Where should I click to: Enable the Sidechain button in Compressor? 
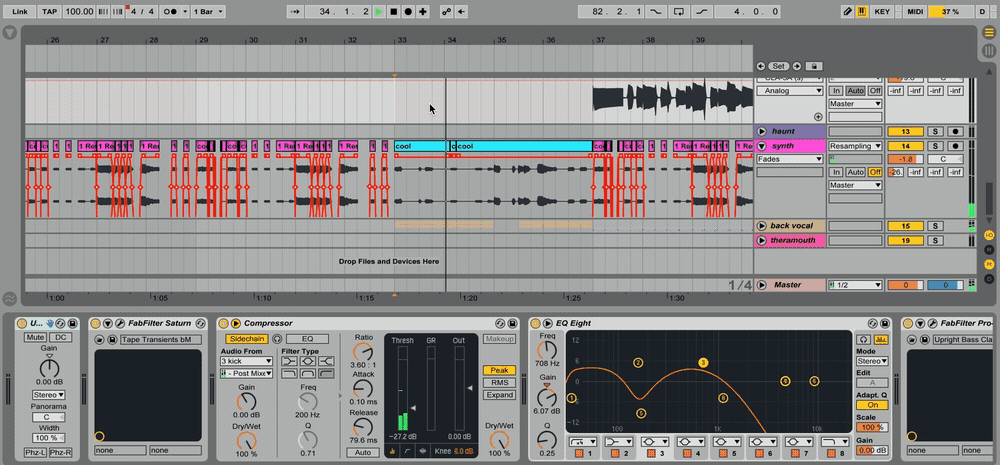247,339
